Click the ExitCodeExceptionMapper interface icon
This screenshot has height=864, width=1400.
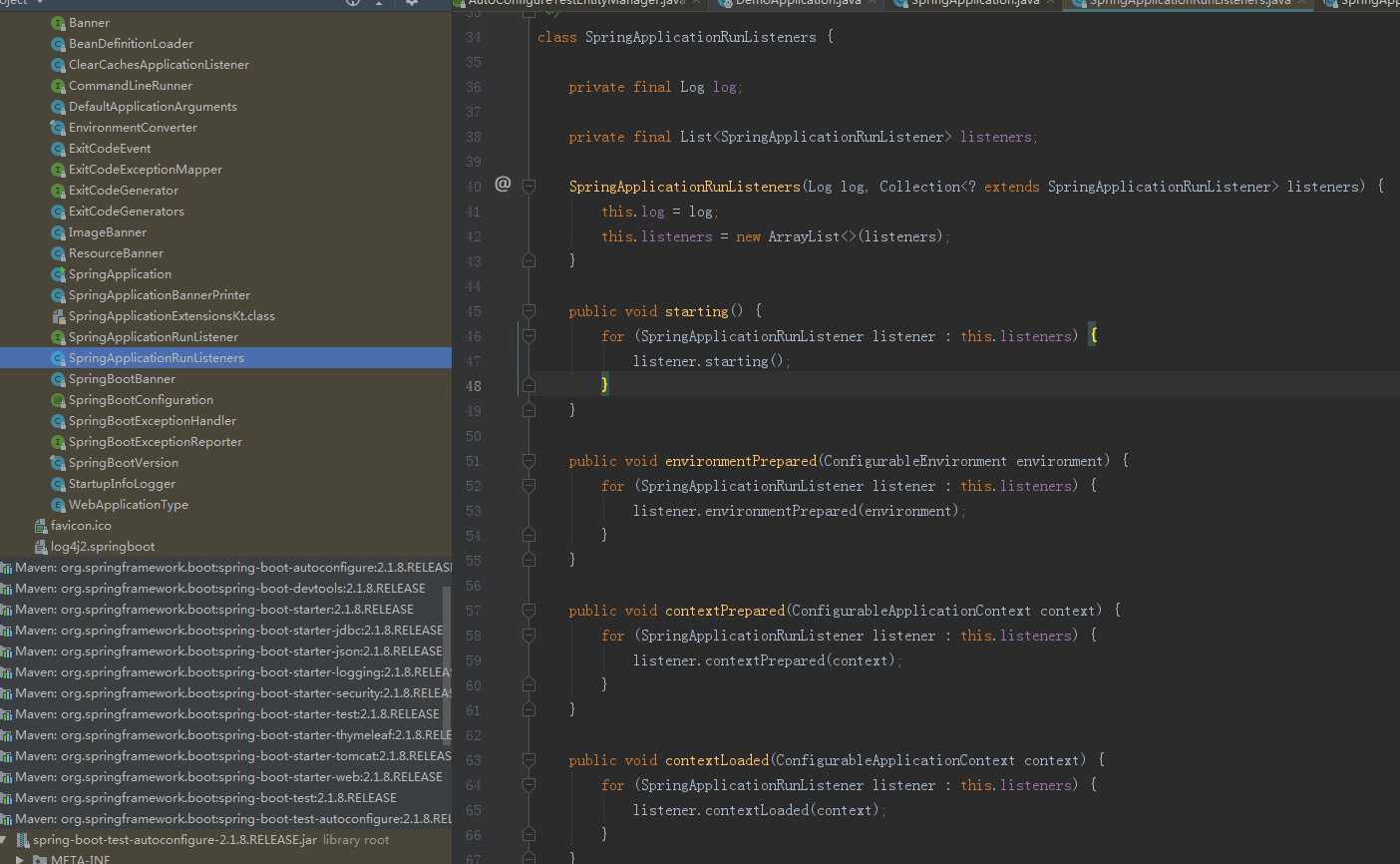(59, 170)
